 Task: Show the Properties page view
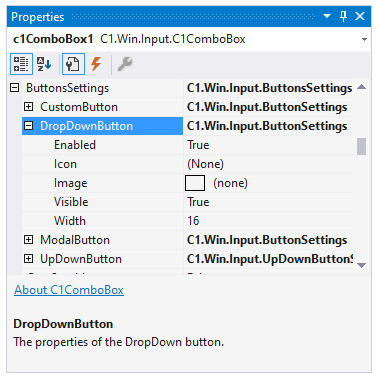coord(73,64)
